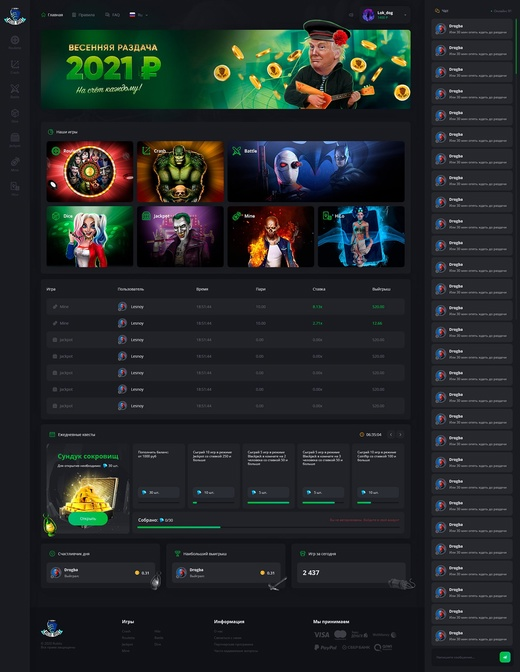520x672 pixels.
Task: Open HiLo cards icon in sidebar
Action: click(x=15, y=189)
